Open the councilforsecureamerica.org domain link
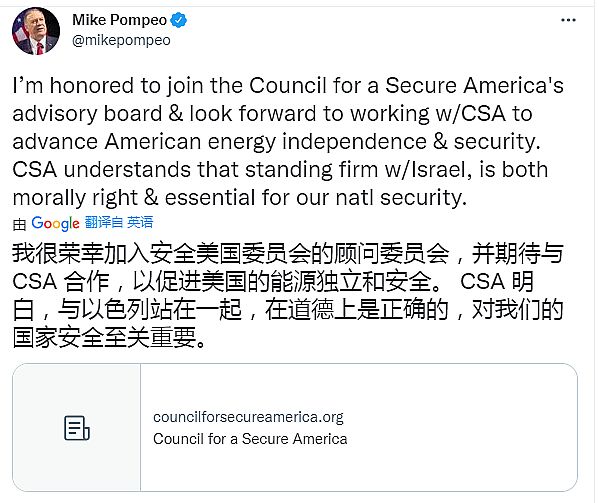 pyautogui.click(x=248, y=417)
